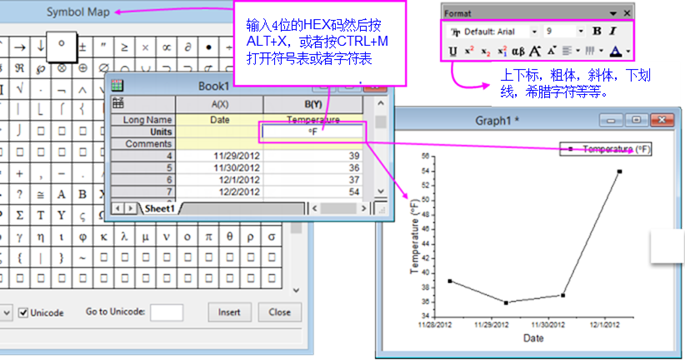Click the Insert button in Symbol Map
The height and width of the screenshot is (363, 685).
coord(229,312)
